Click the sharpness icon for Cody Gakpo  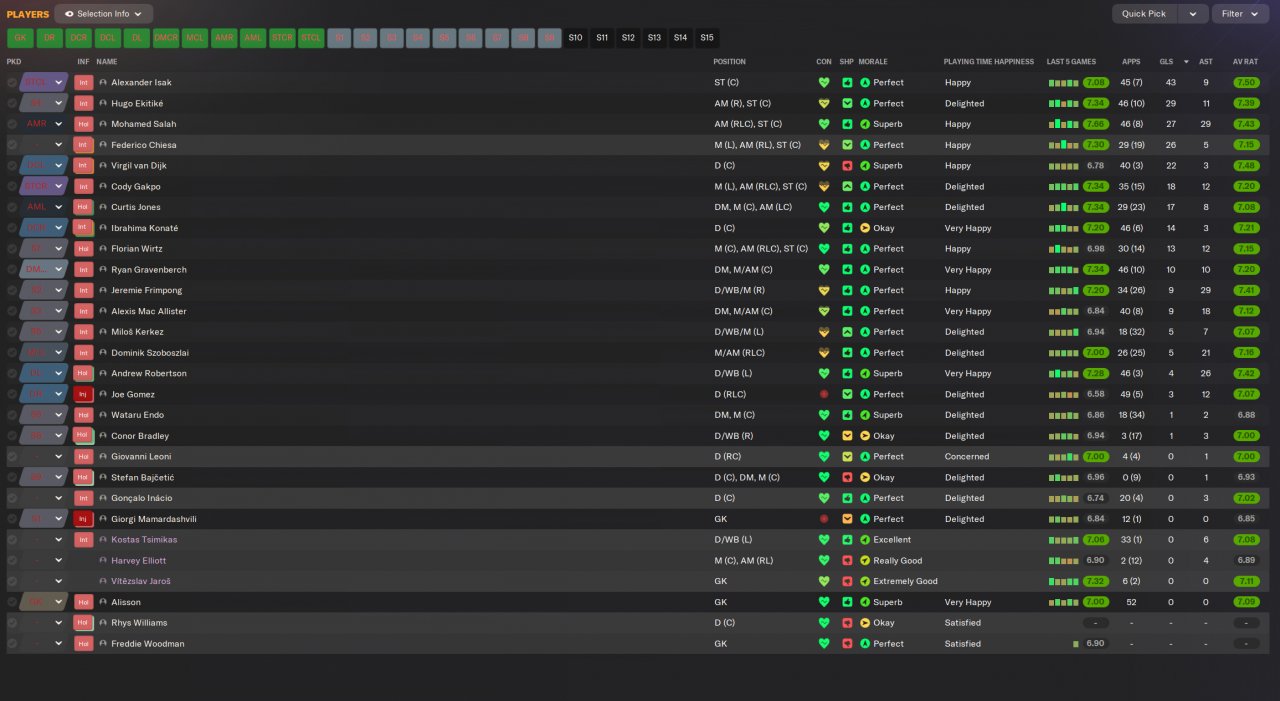click(847, 187)
